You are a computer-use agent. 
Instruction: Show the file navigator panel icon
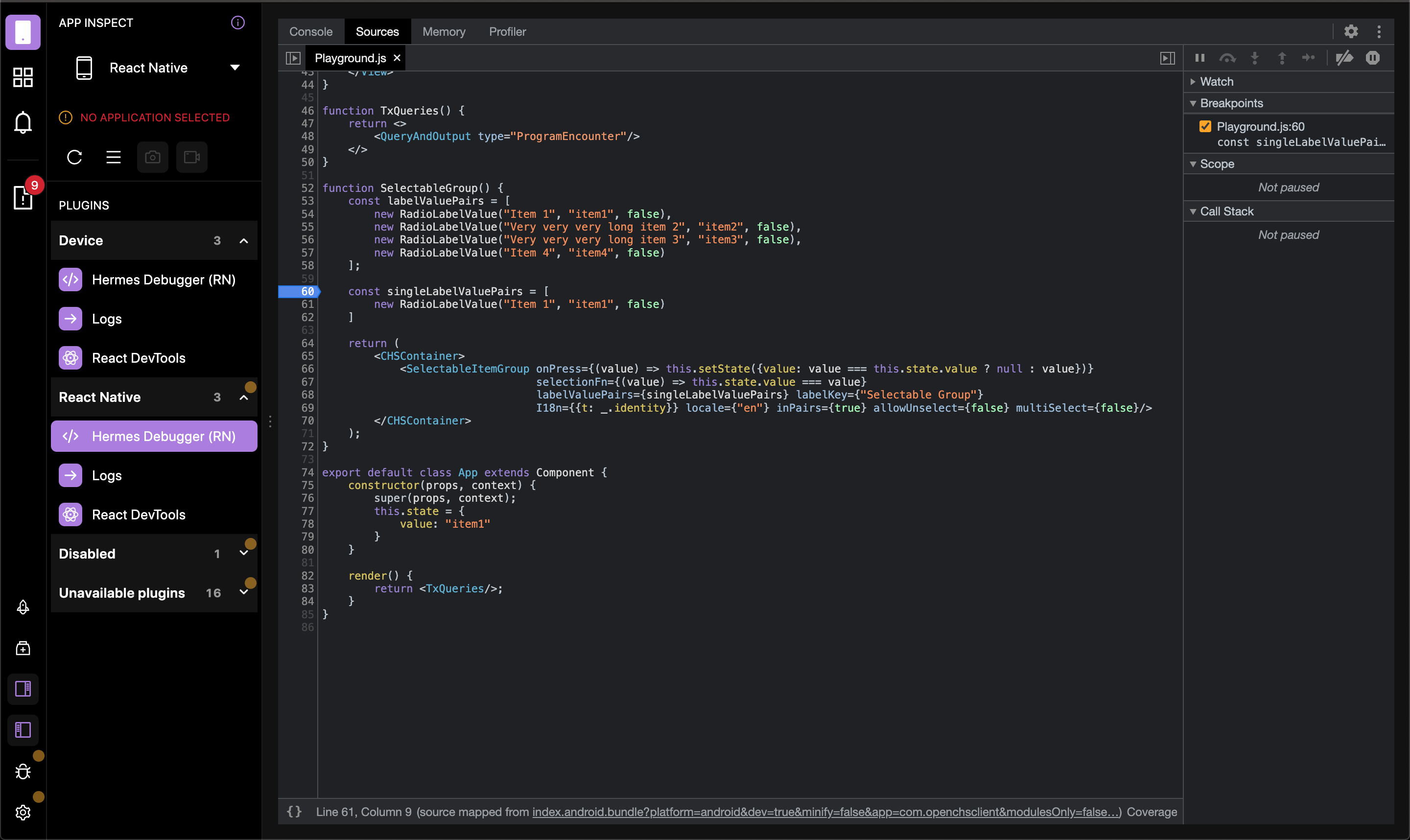pyautogui.click(x=293, y=58)
